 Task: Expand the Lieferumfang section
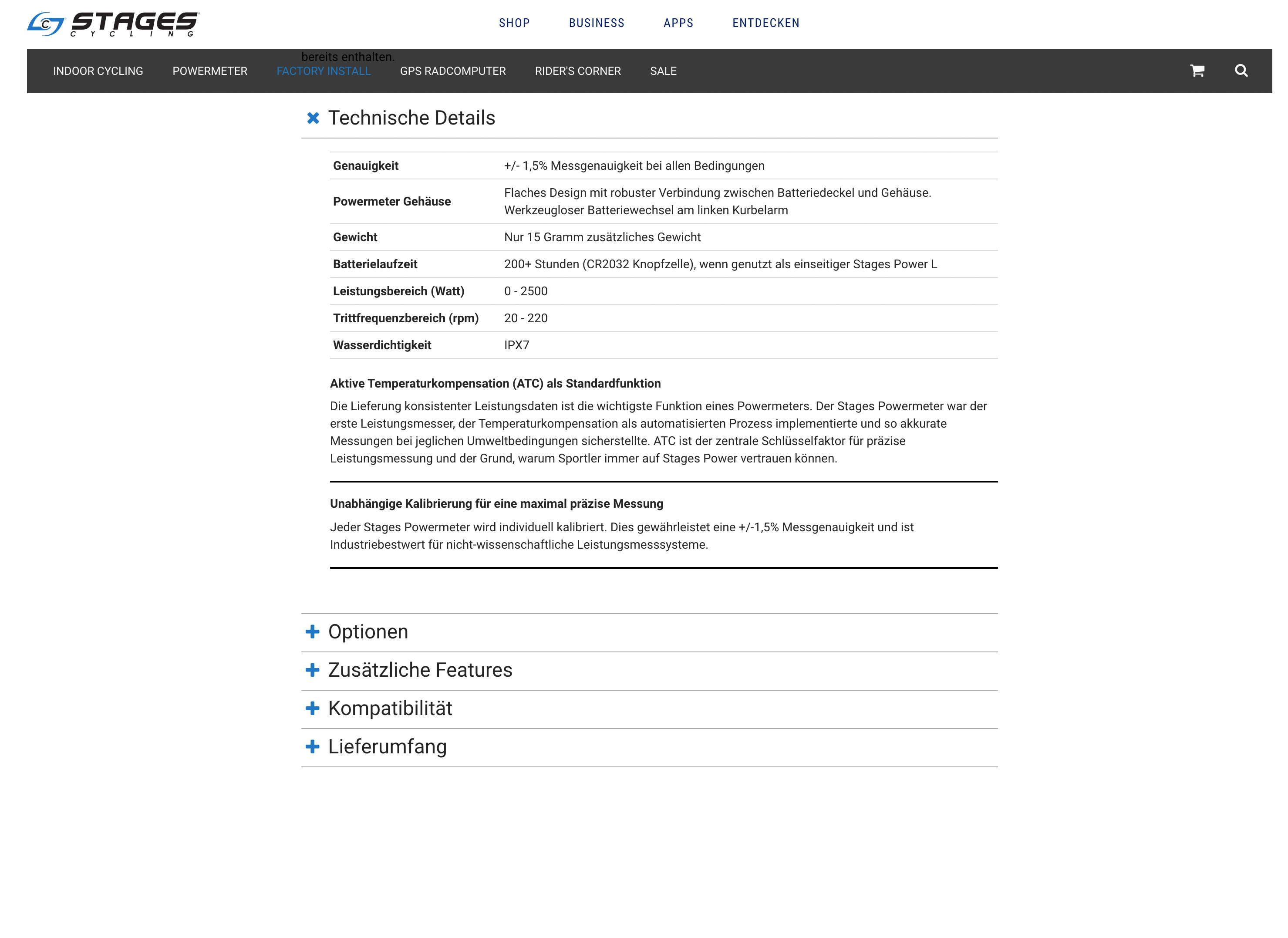point(387,747)
